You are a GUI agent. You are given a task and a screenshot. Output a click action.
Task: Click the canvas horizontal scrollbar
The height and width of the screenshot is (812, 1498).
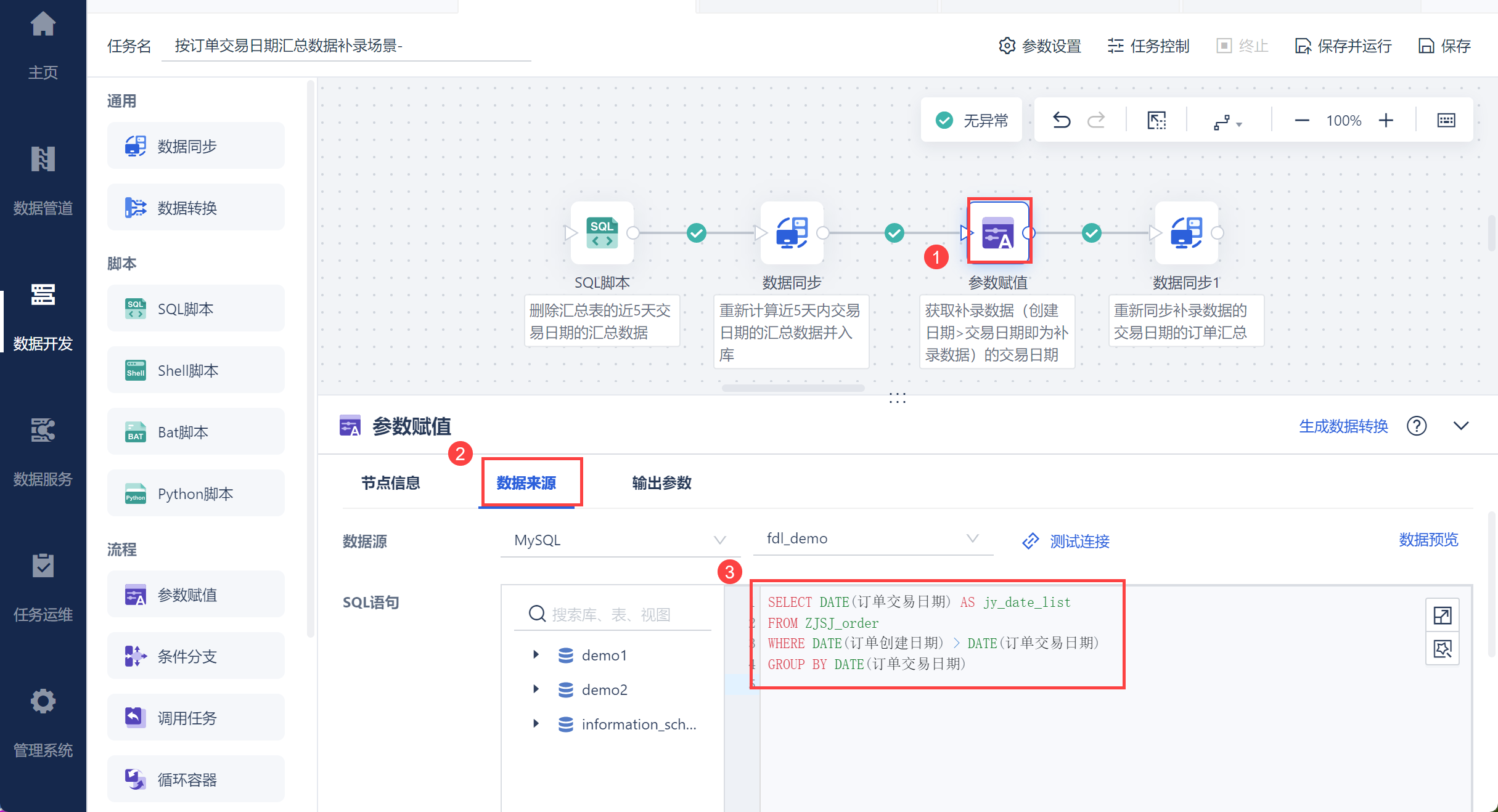point(793,388)
